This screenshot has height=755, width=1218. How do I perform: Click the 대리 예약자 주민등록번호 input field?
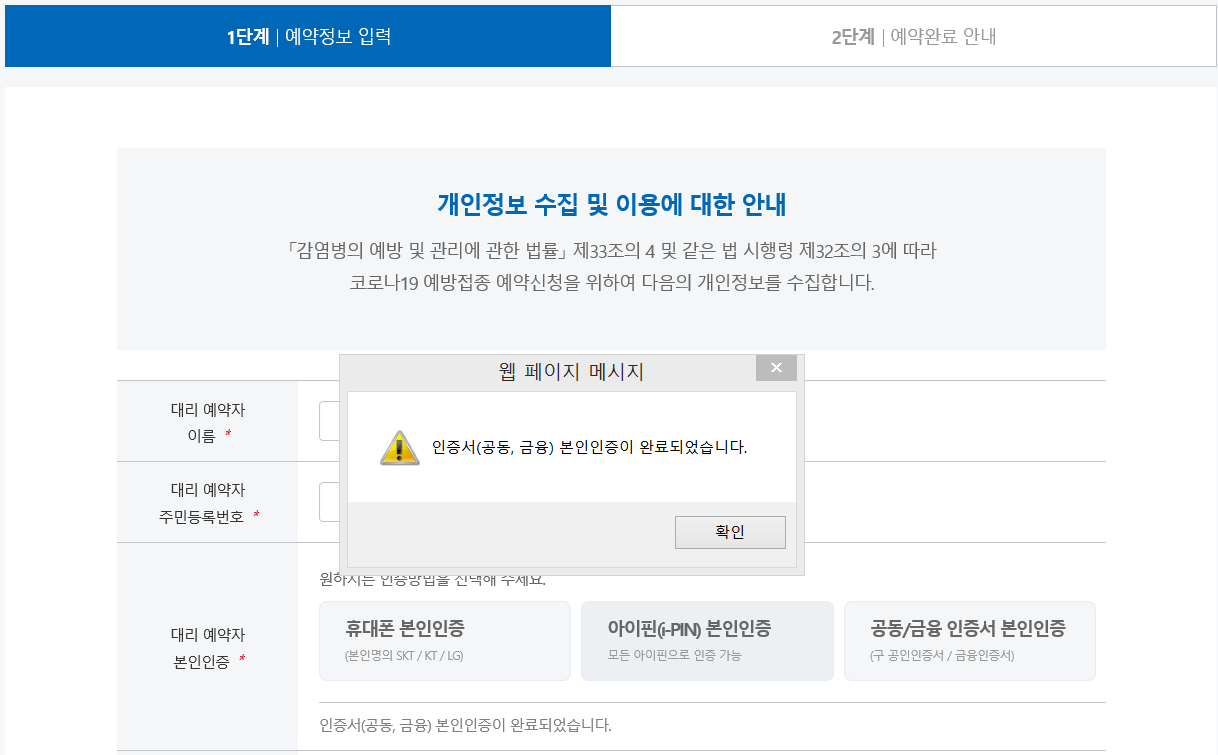tap(330, 502)
